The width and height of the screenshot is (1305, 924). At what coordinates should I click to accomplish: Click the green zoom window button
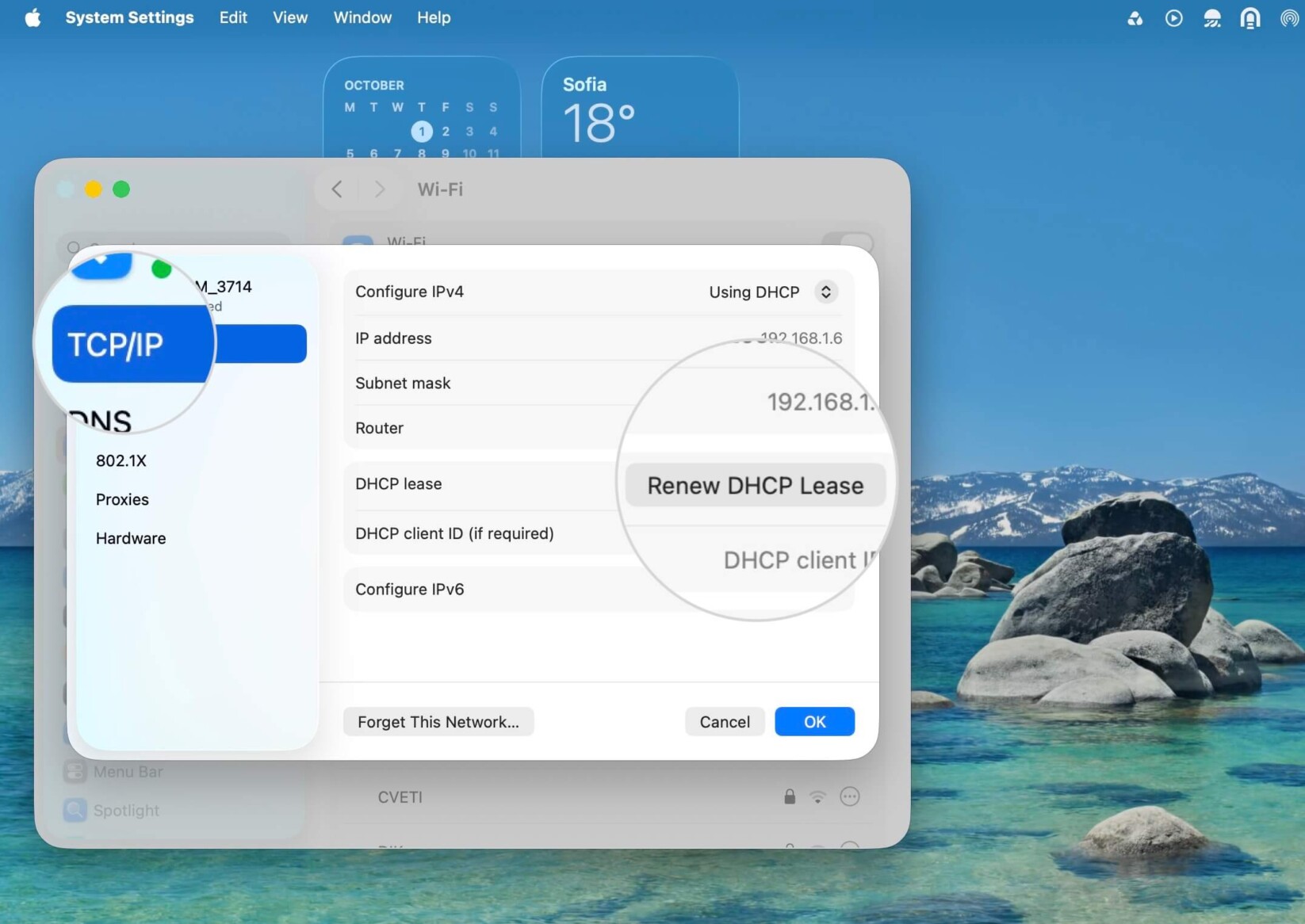(x=121, y=189)
